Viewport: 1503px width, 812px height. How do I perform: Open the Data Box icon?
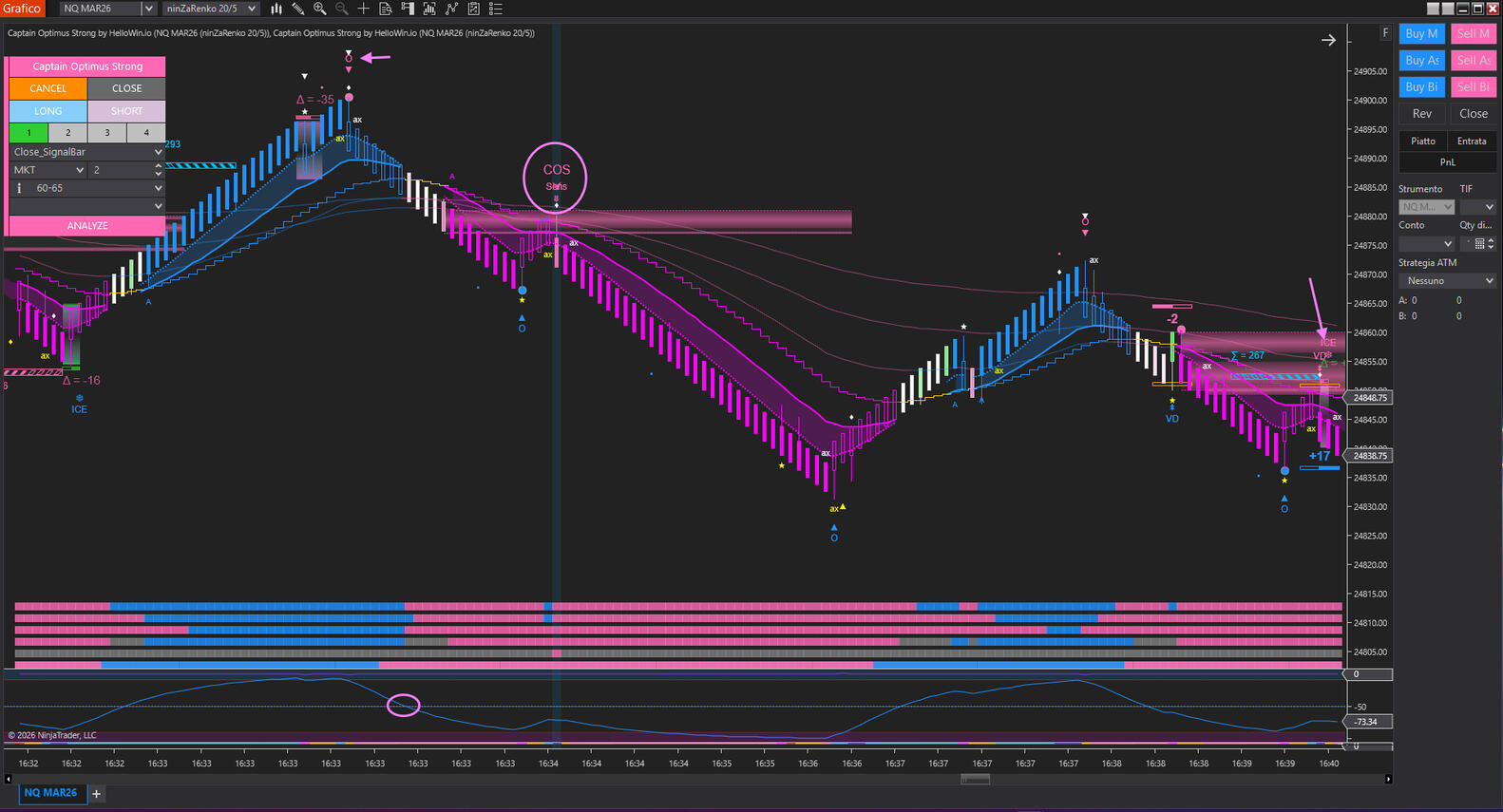(x=386, y=9)
